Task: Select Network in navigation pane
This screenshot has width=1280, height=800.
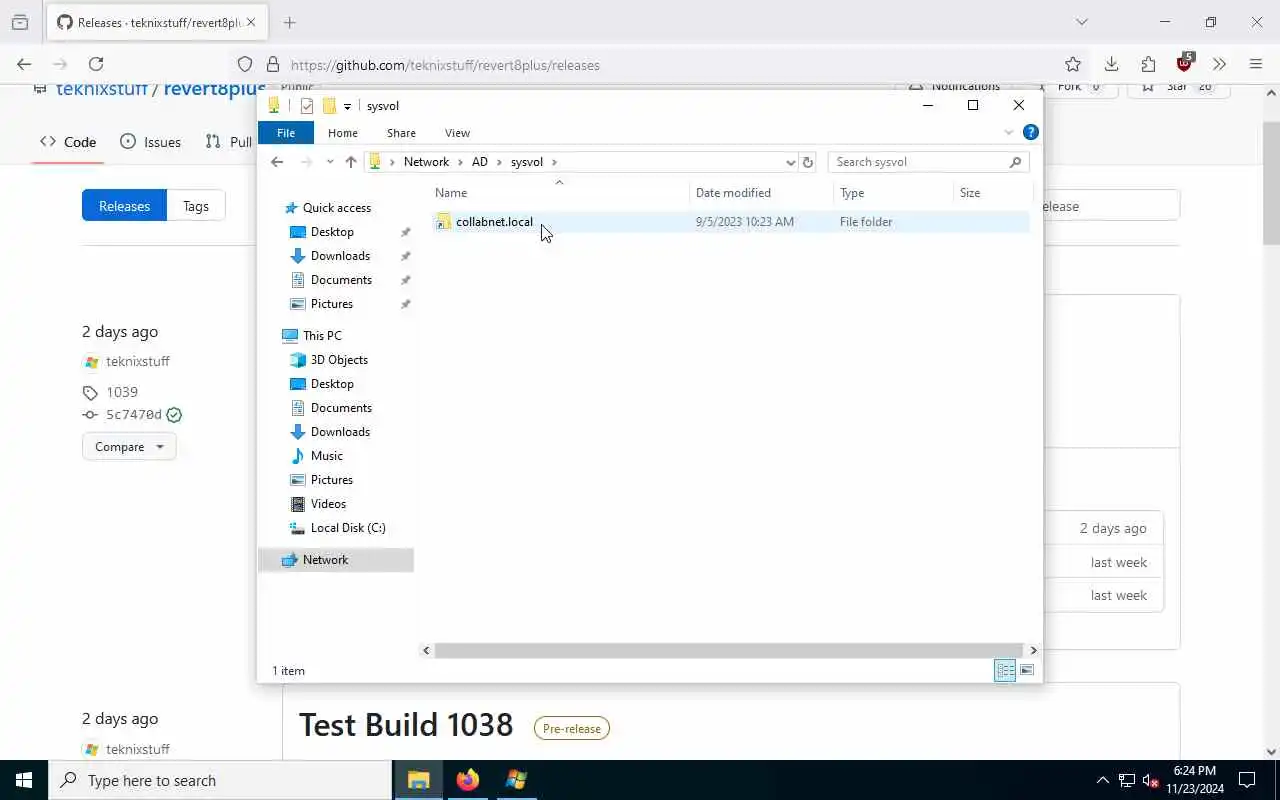Action: coord(325,560)
